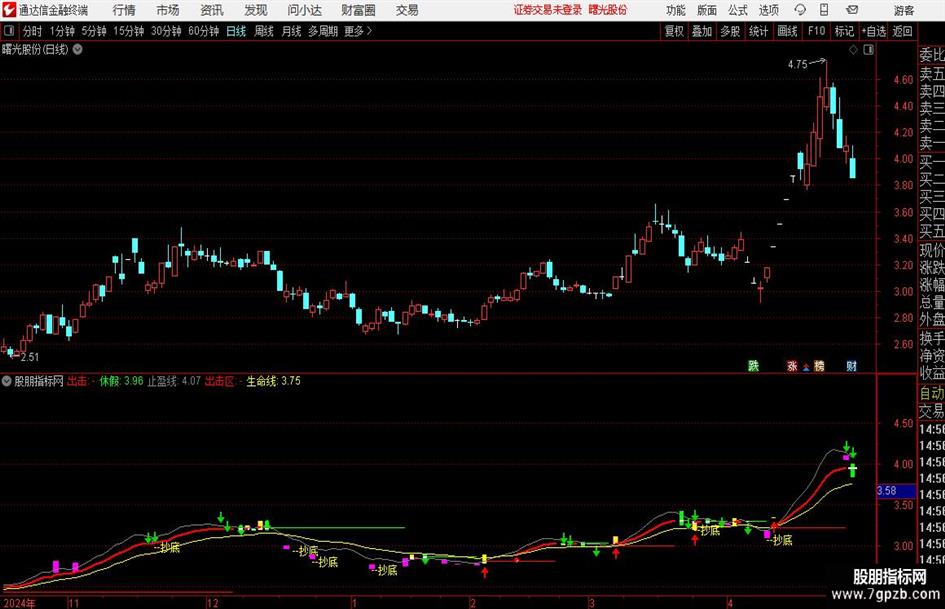The height and width of the screenshot is (609, 945).
Task: Click the 2.51 low price label
Action: click(x=30, y=357)
